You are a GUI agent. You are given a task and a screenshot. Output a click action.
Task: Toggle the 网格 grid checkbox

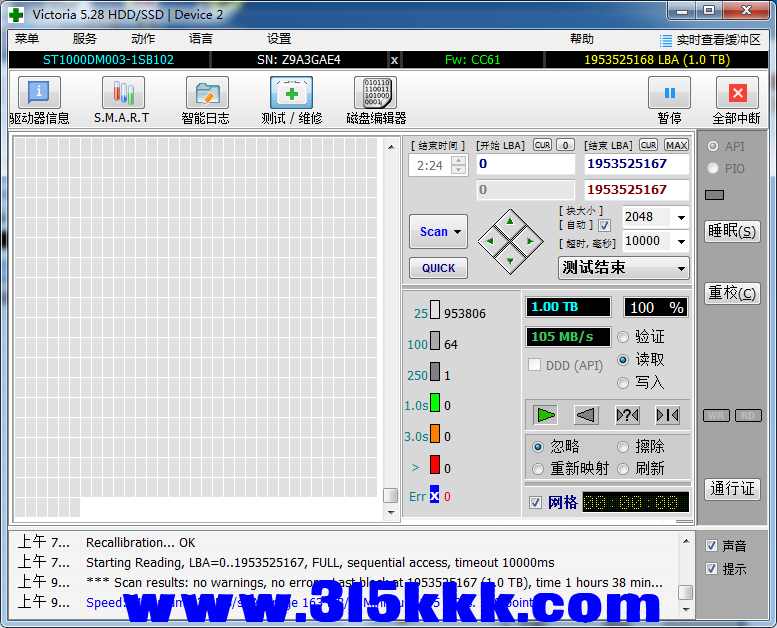point(536,502)
